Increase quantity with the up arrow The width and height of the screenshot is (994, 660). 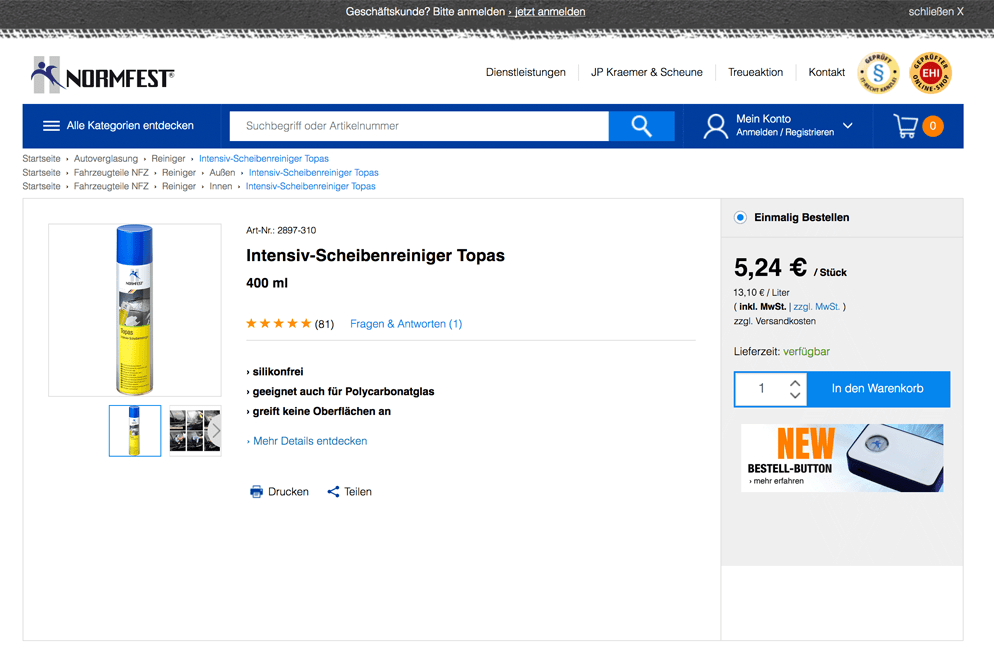[795, 383]
